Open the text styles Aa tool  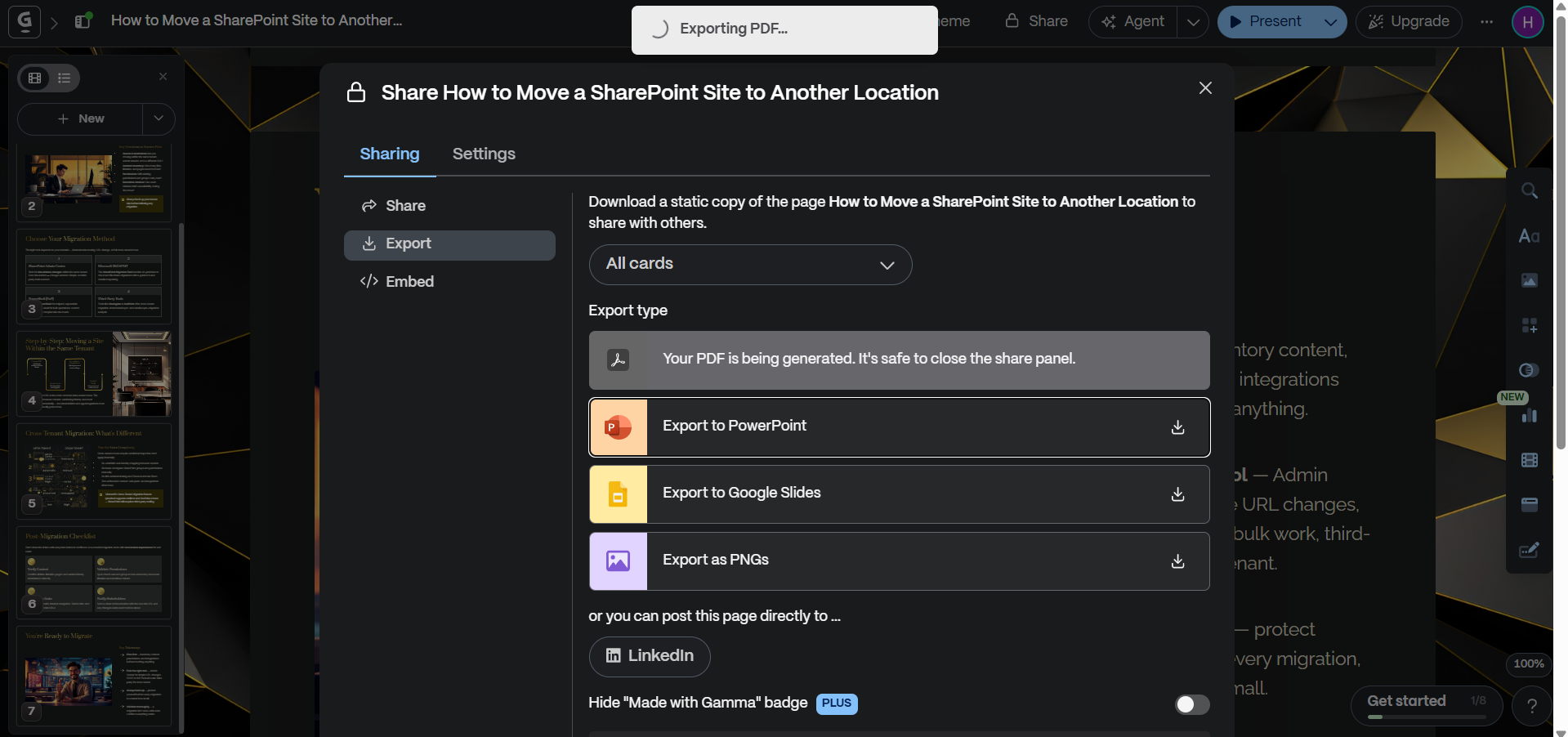[1530, 236]
